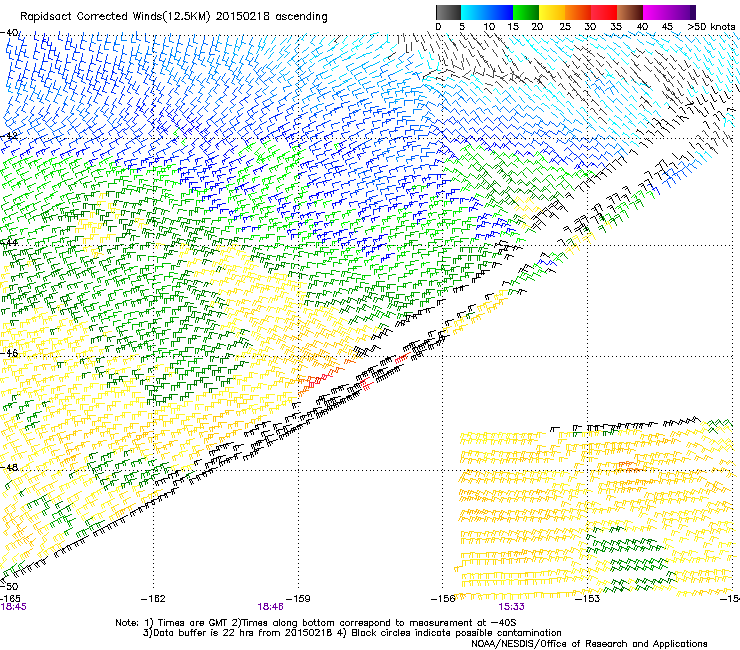Click the purple 15:33 time label
Viewport: 740px width, 650px height.
512,607
